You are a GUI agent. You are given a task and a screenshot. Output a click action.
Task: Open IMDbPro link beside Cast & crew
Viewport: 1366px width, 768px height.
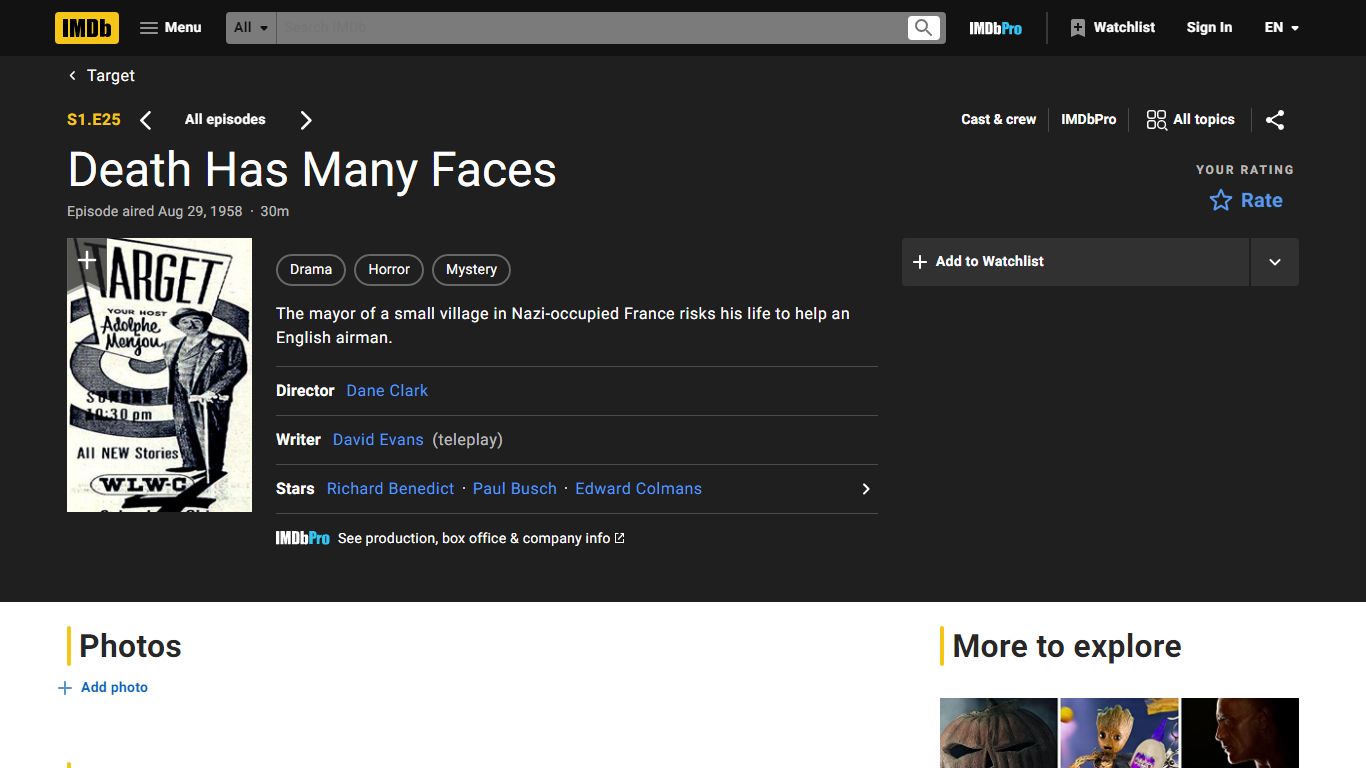[1088, 119]
